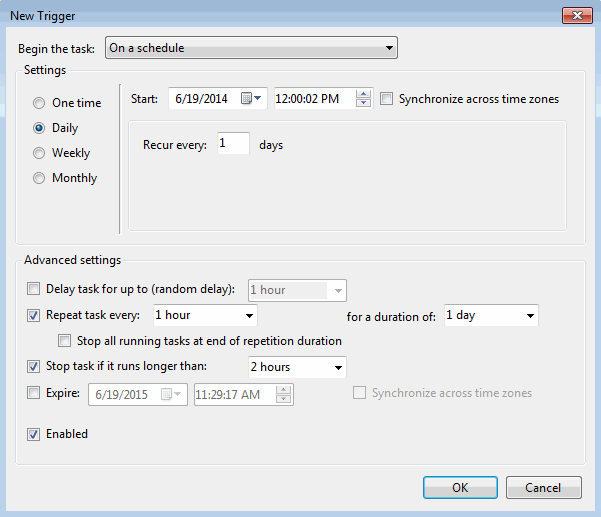
Task: Uncheck the Enabled checkbox
Action: tap(35, 434)
